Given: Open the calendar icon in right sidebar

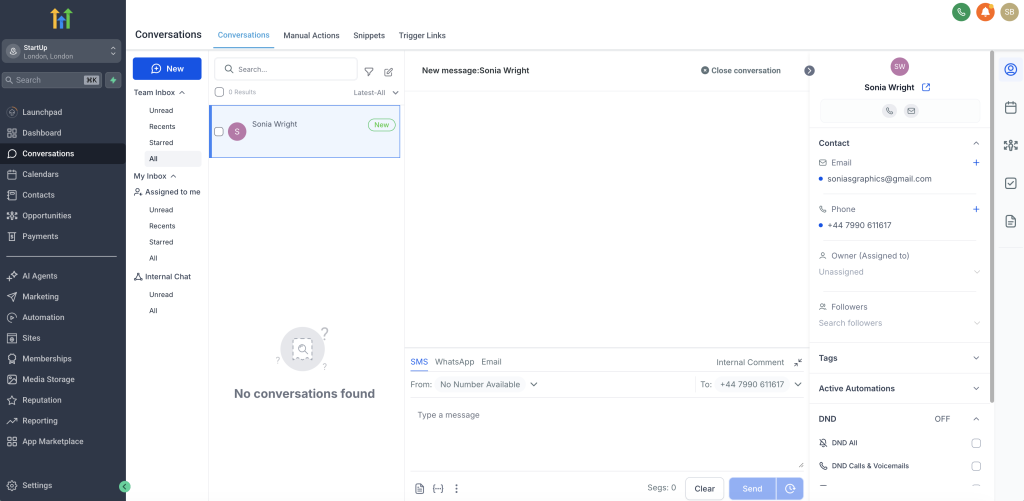Looking at the screenshot, I should pyautogui.click(x=1010, y=107).
